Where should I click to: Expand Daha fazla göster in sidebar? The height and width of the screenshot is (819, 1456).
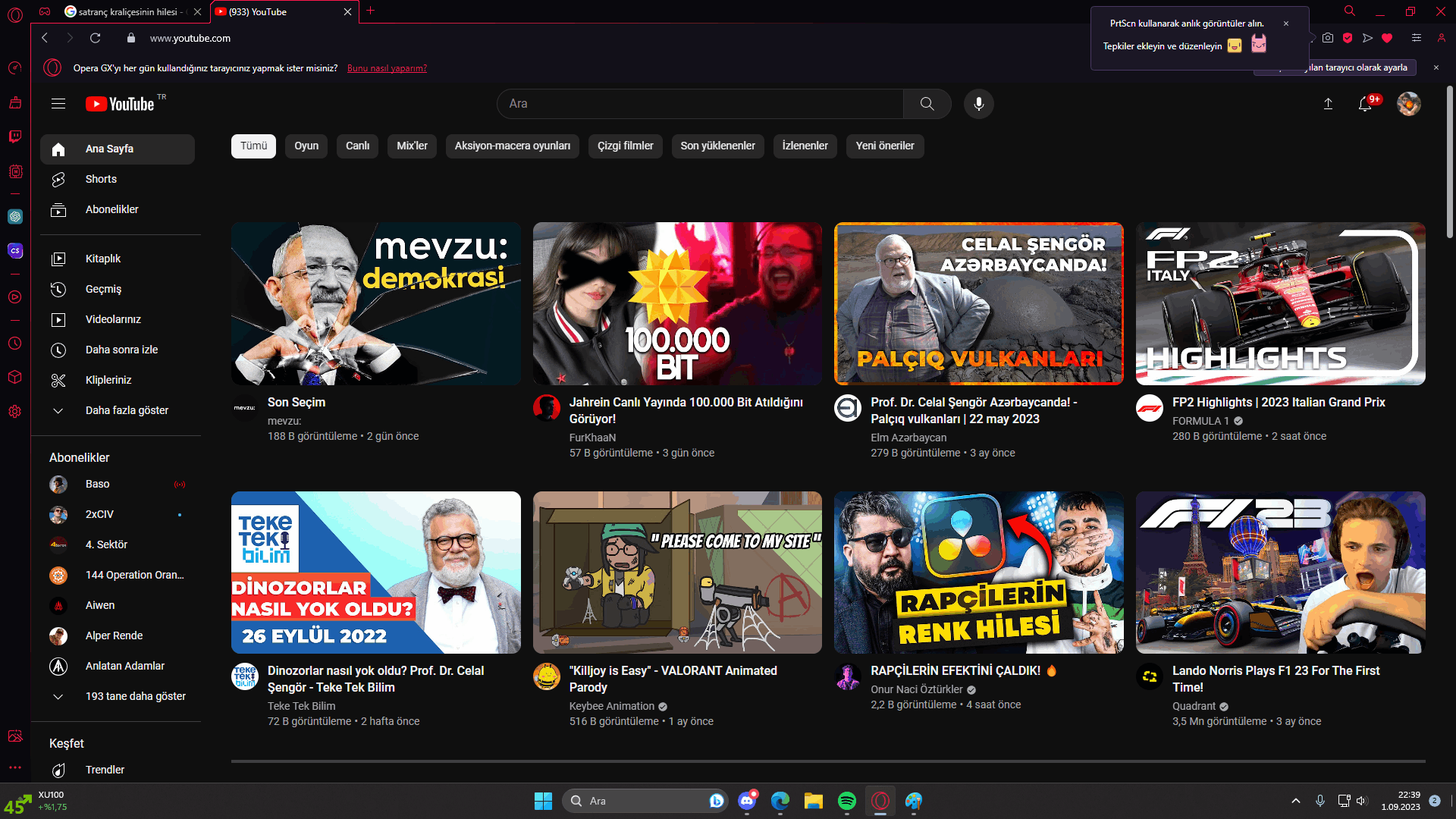click(x=127, y=410)
